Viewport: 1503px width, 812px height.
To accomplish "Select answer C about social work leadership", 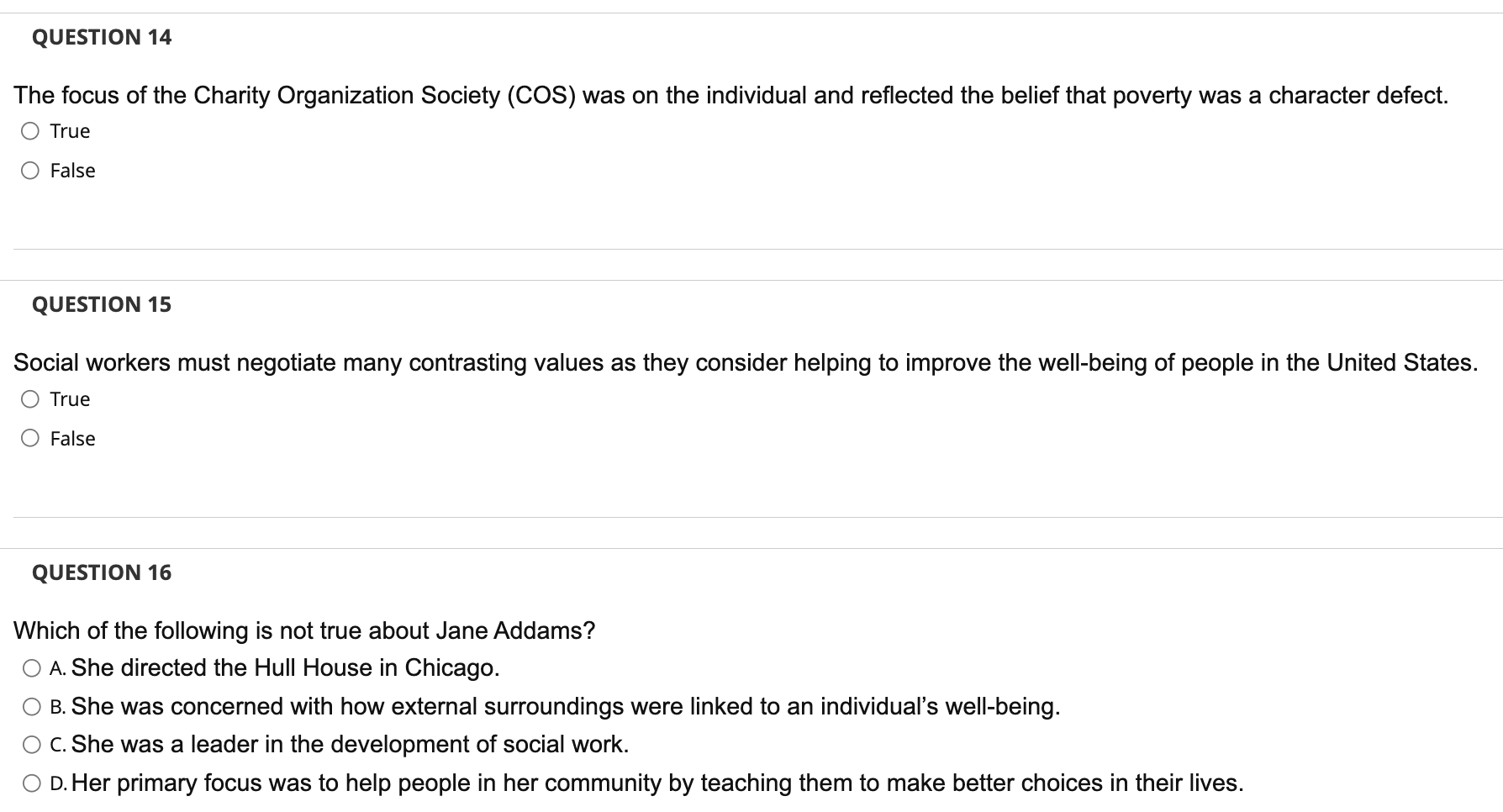I will pos(30,744).
